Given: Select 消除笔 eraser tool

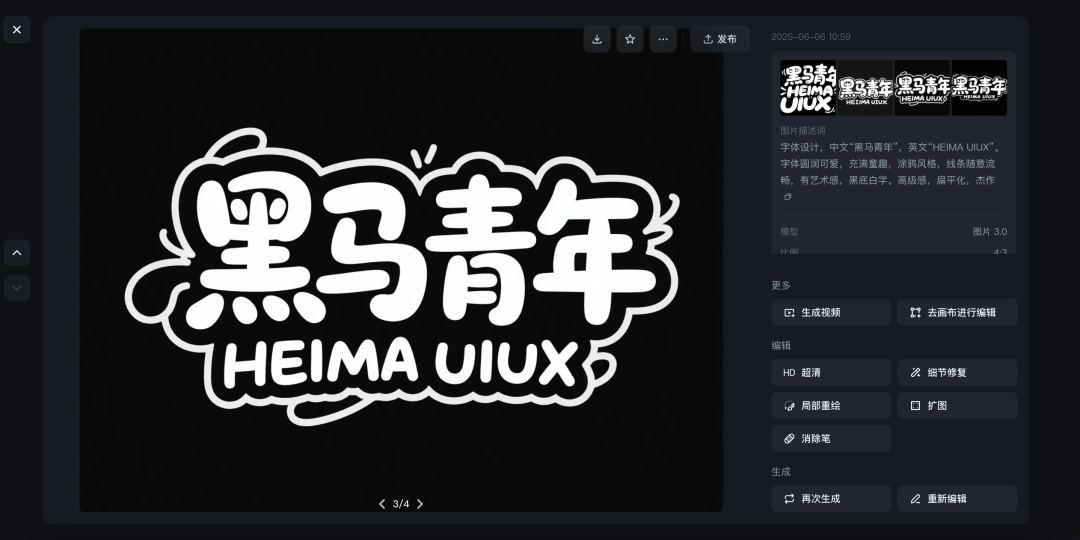Looking at the screenshot, I should (x=831, y=439).
